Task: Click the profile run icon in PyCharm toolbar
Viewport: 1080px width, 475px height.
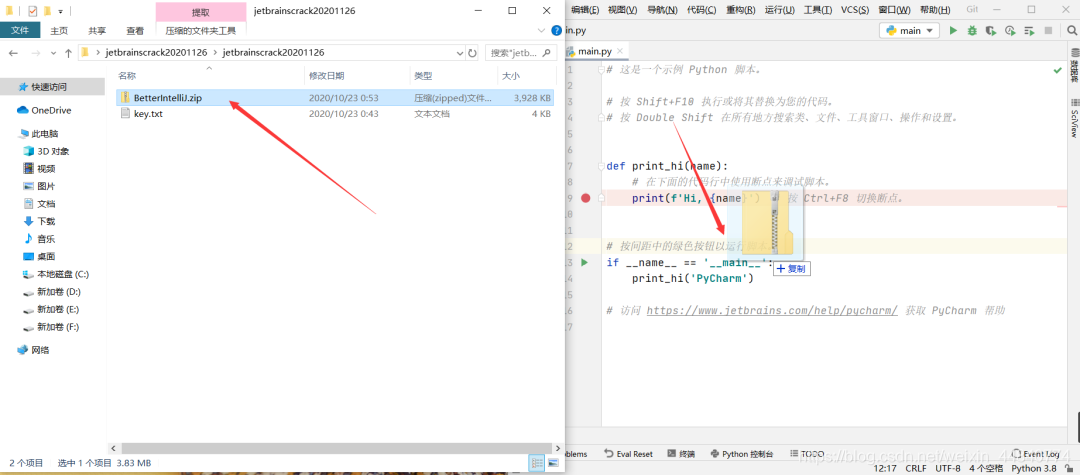Action: pyautogui.click(x=1010, y=30)
